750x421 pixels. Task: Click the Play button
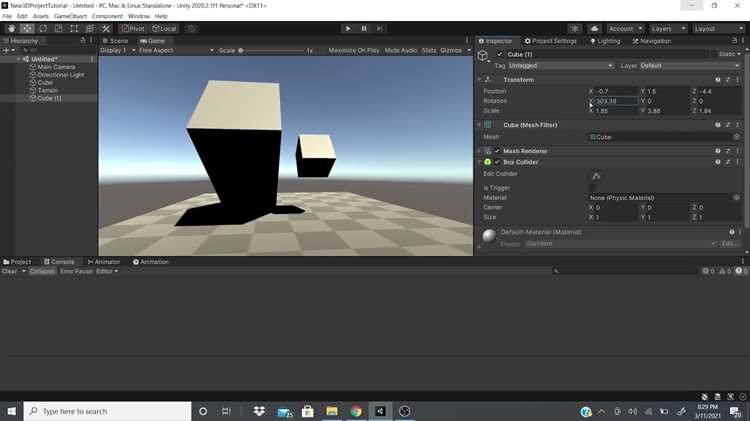coord(348,29)
